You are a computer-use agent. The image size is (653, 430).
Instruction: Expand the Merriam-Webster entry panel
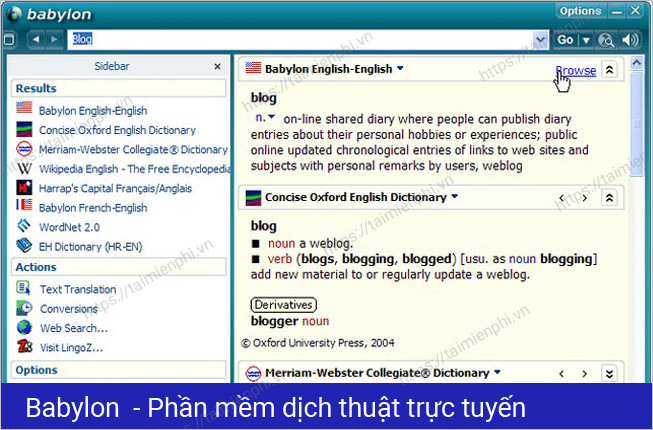[x=610, y=374]
